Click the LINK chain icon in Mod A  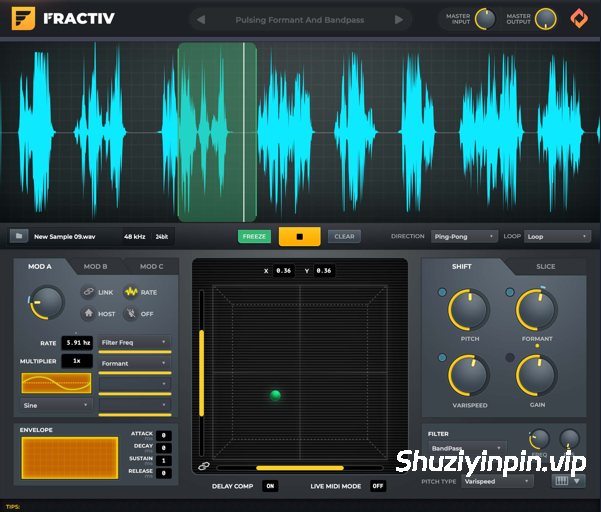[89, 292]
